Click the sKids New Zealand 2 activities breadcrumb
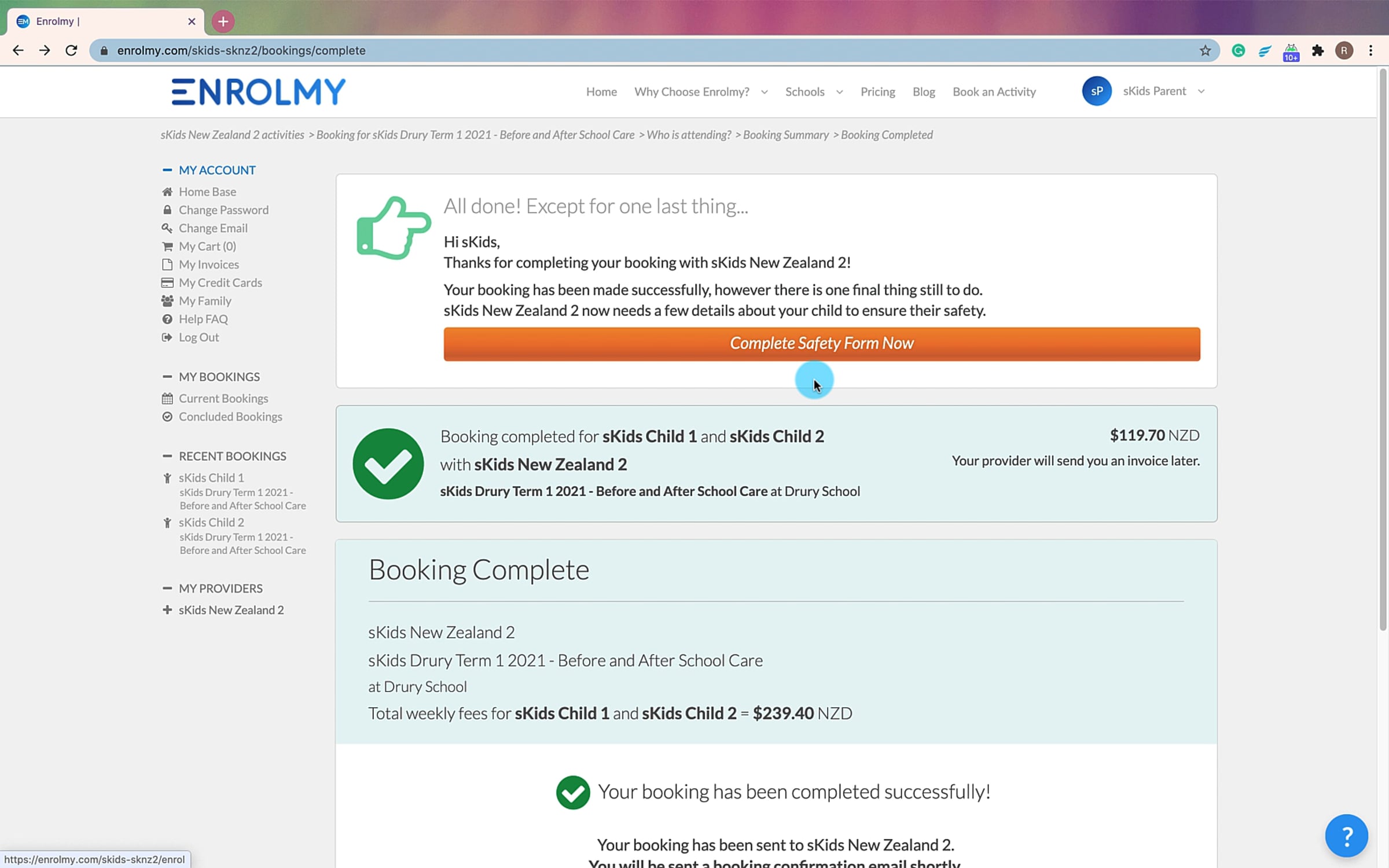 point(232,135)
